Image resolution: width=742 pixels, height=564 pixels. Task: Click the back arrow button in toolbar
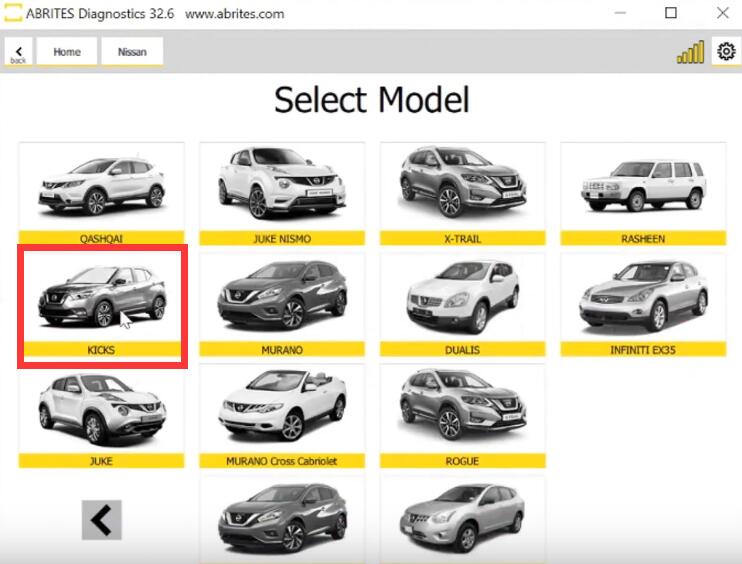tap(18, 52)
